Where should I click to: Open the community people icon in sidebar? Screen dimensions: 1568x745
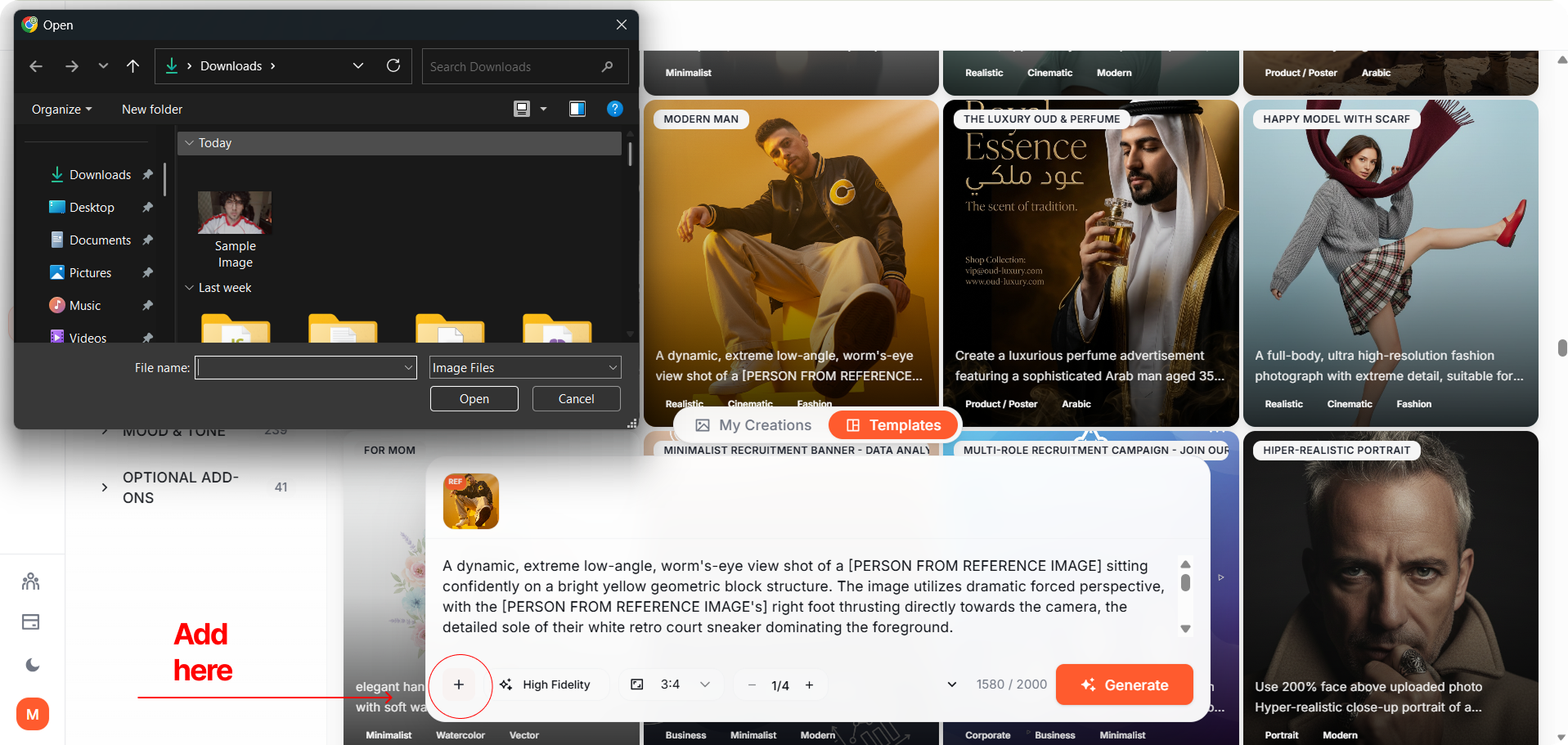31,581
